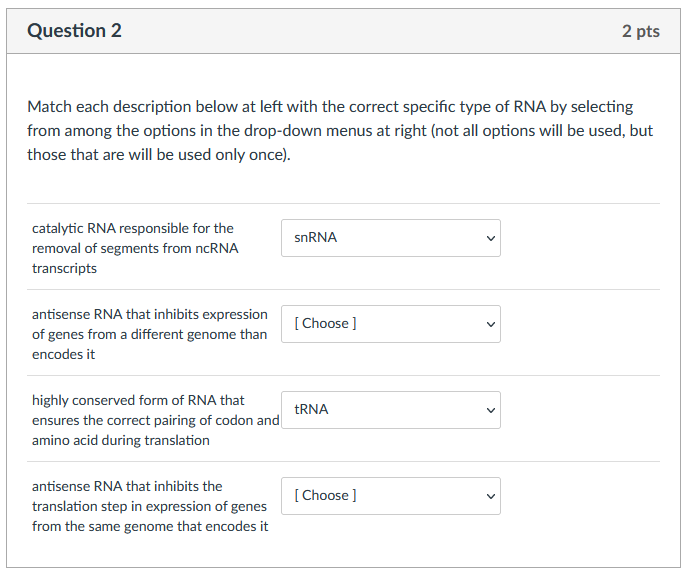Click the chevron of the different-genome antisense dropdown
Screen dimensions: 688x573
point(489,324)
